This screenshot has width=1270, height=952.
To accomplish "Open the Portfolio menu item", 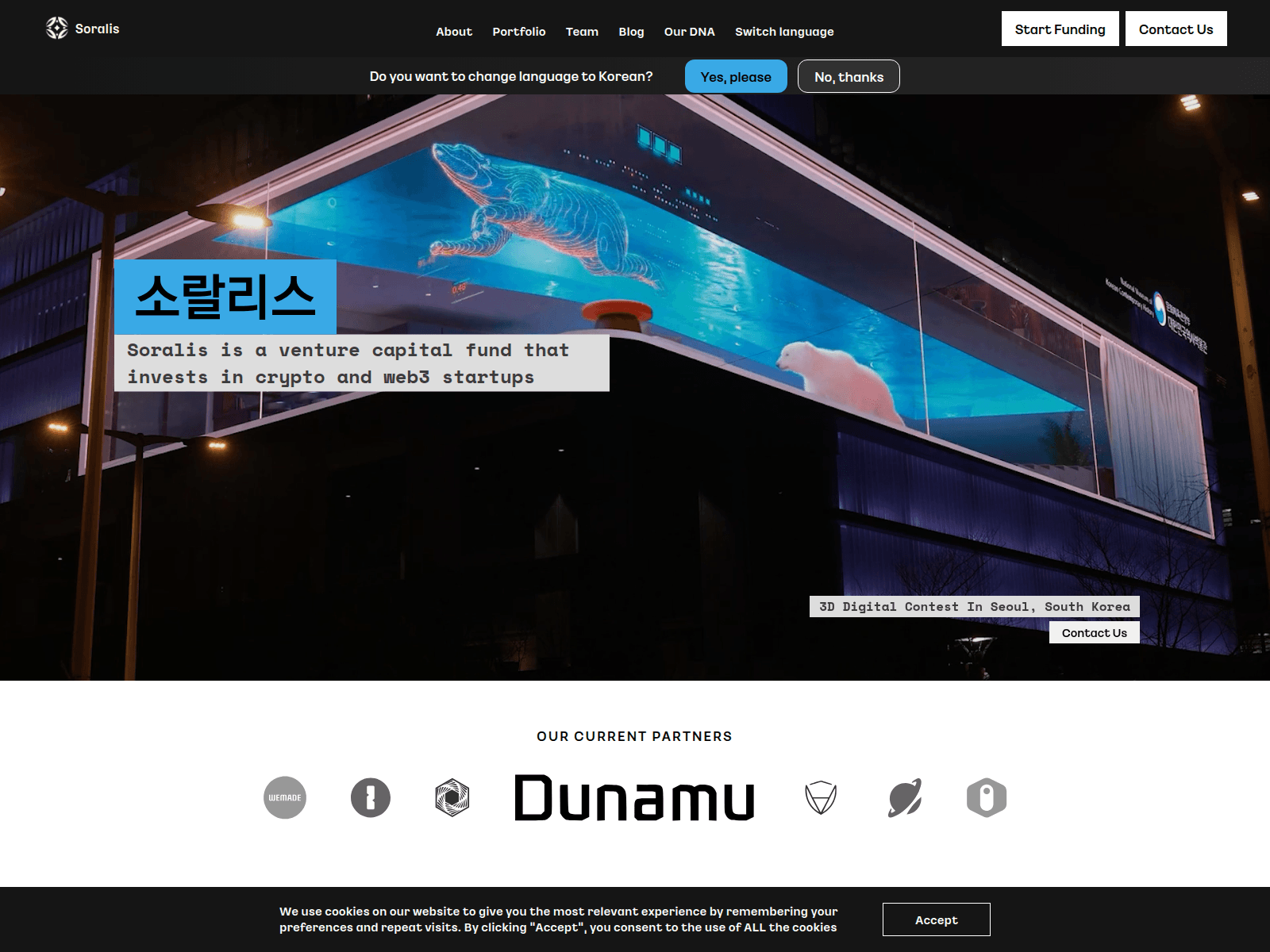I will click(x=519, y=32).
